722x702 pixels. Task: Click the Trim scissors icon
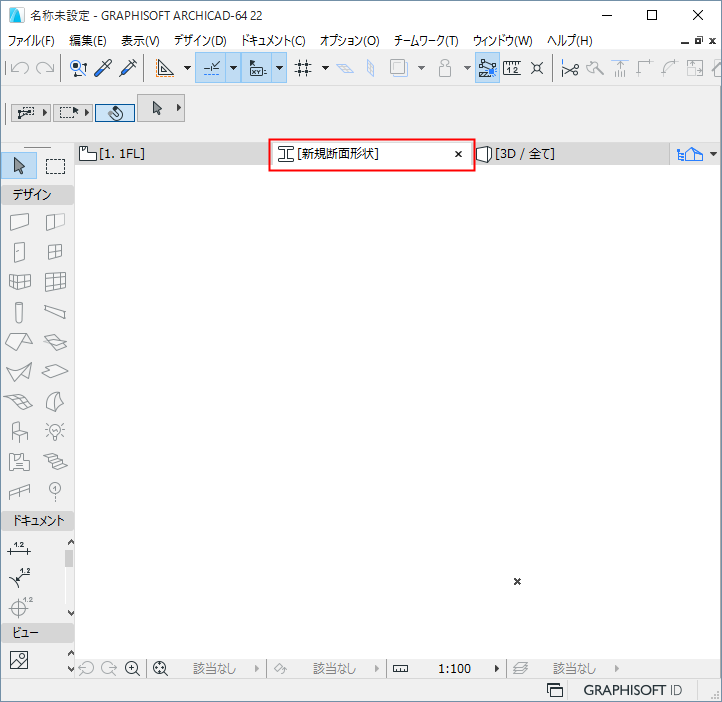(570, 69)
